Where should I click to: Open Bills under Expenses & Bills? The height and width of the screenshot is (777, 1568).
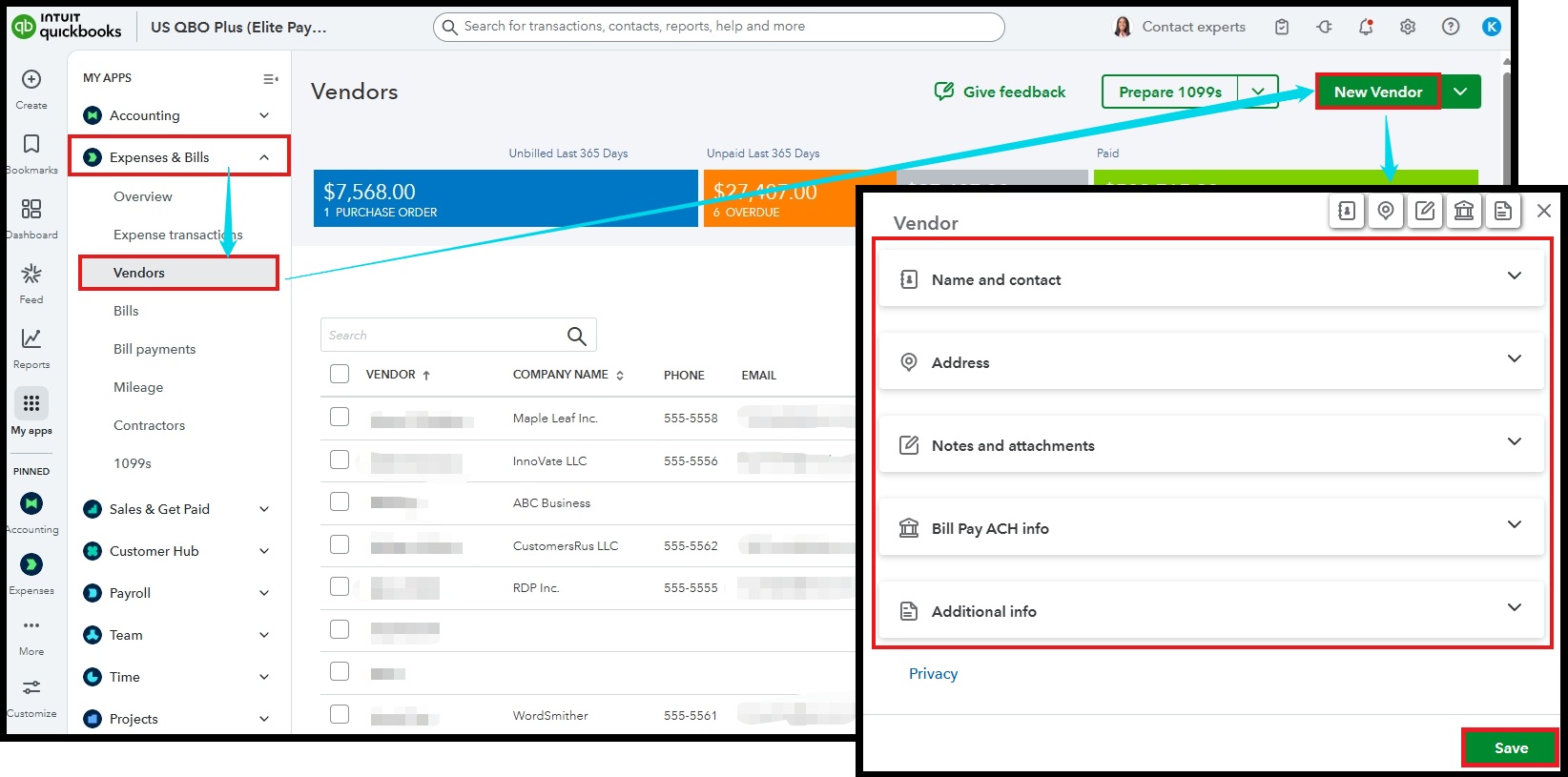point(126,311)
